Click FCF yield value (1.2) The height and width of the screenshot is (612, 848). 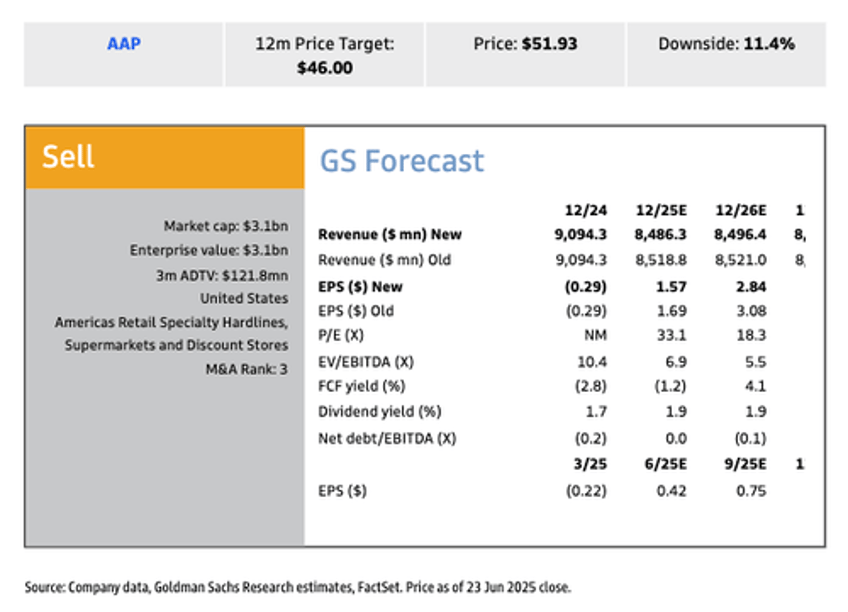pyautogui.click(x=670, y=386)
